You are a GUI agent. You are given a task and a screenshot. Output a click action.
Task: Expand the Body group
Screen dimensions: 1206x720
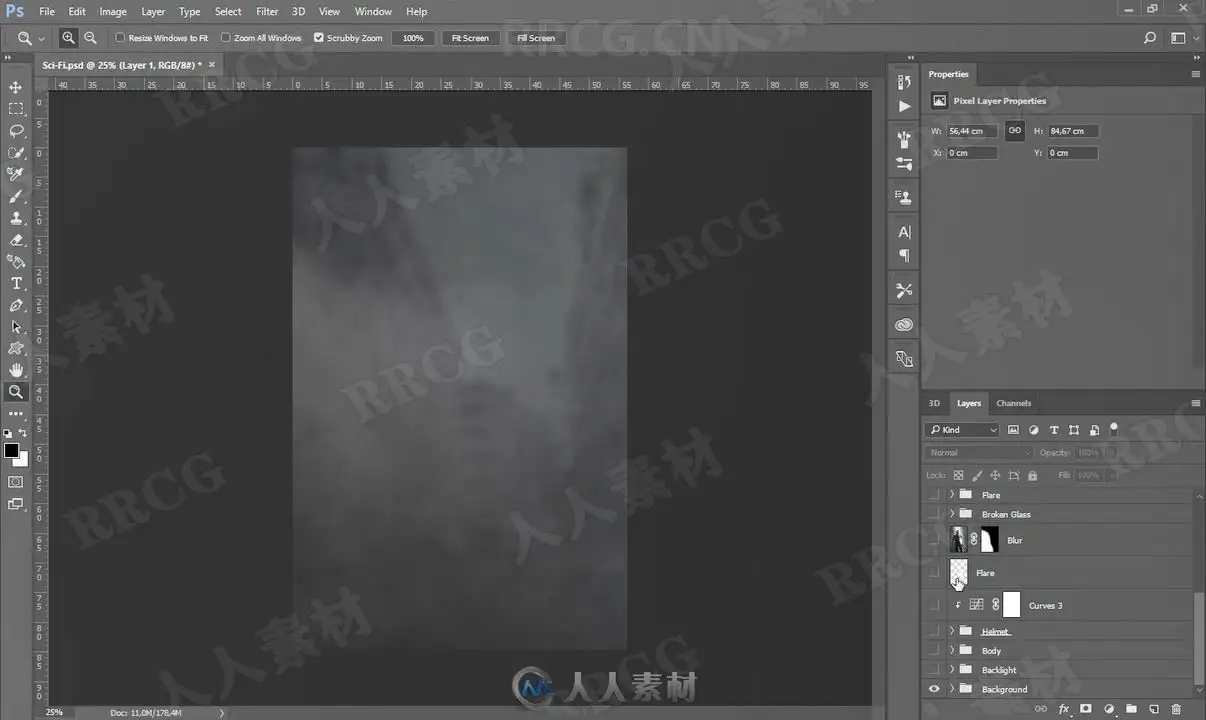[952, 651]
